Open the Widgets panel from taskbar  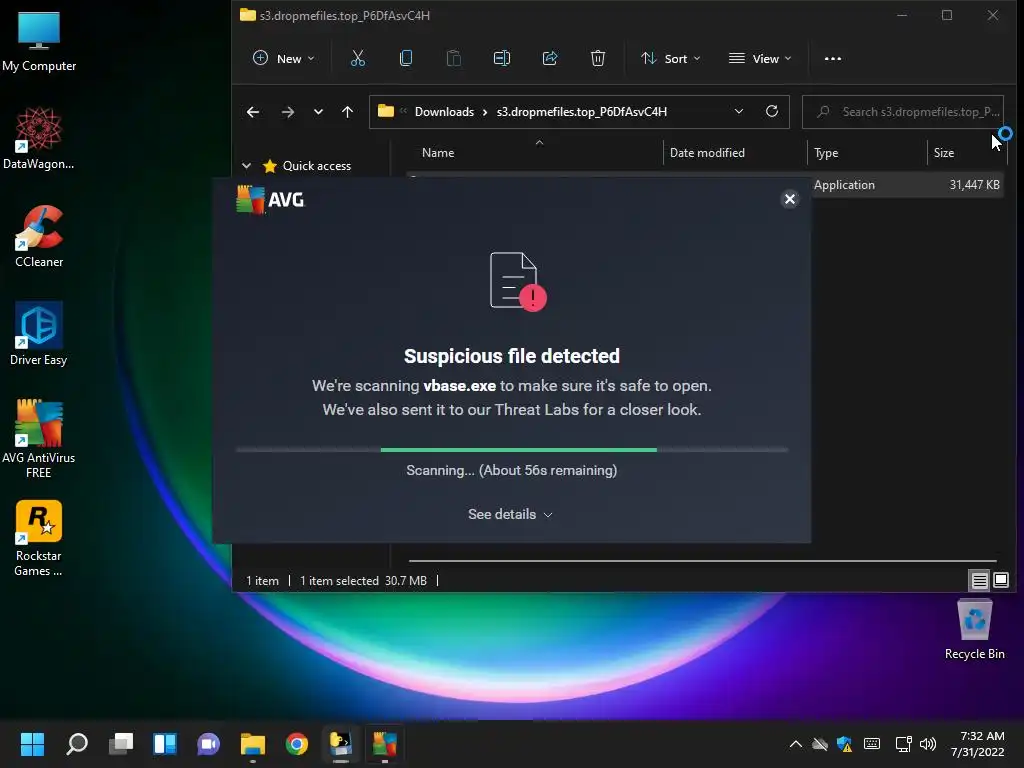click(x=165, y=744)
